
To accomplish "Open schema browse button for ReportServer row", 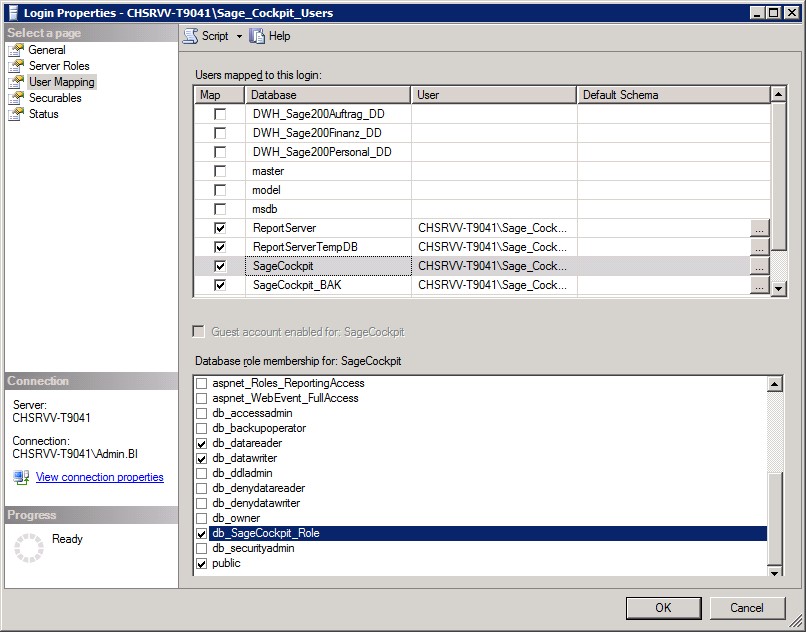I will point(760,228).
